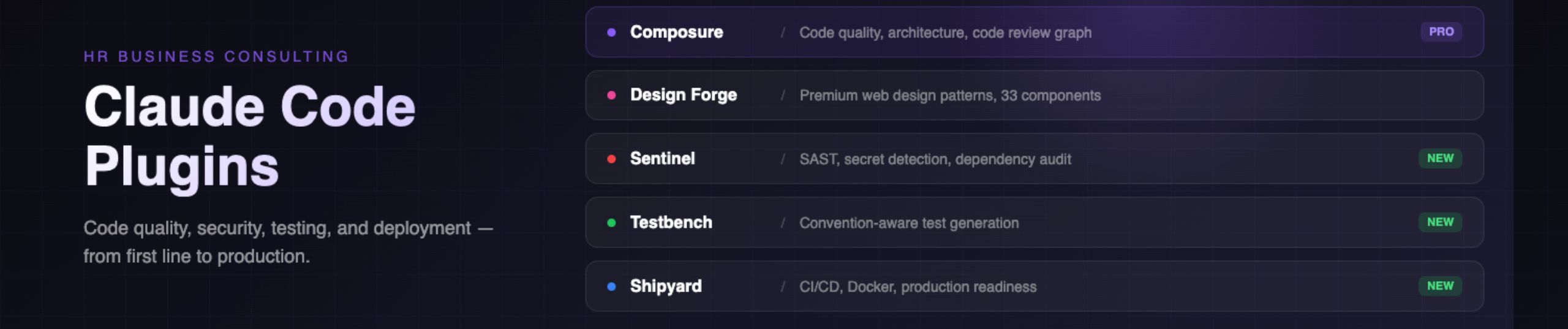The width and height of the screenshot is (1568, 329).
Task: Click Design Forge's premium web design description
Action: (949, 96)
